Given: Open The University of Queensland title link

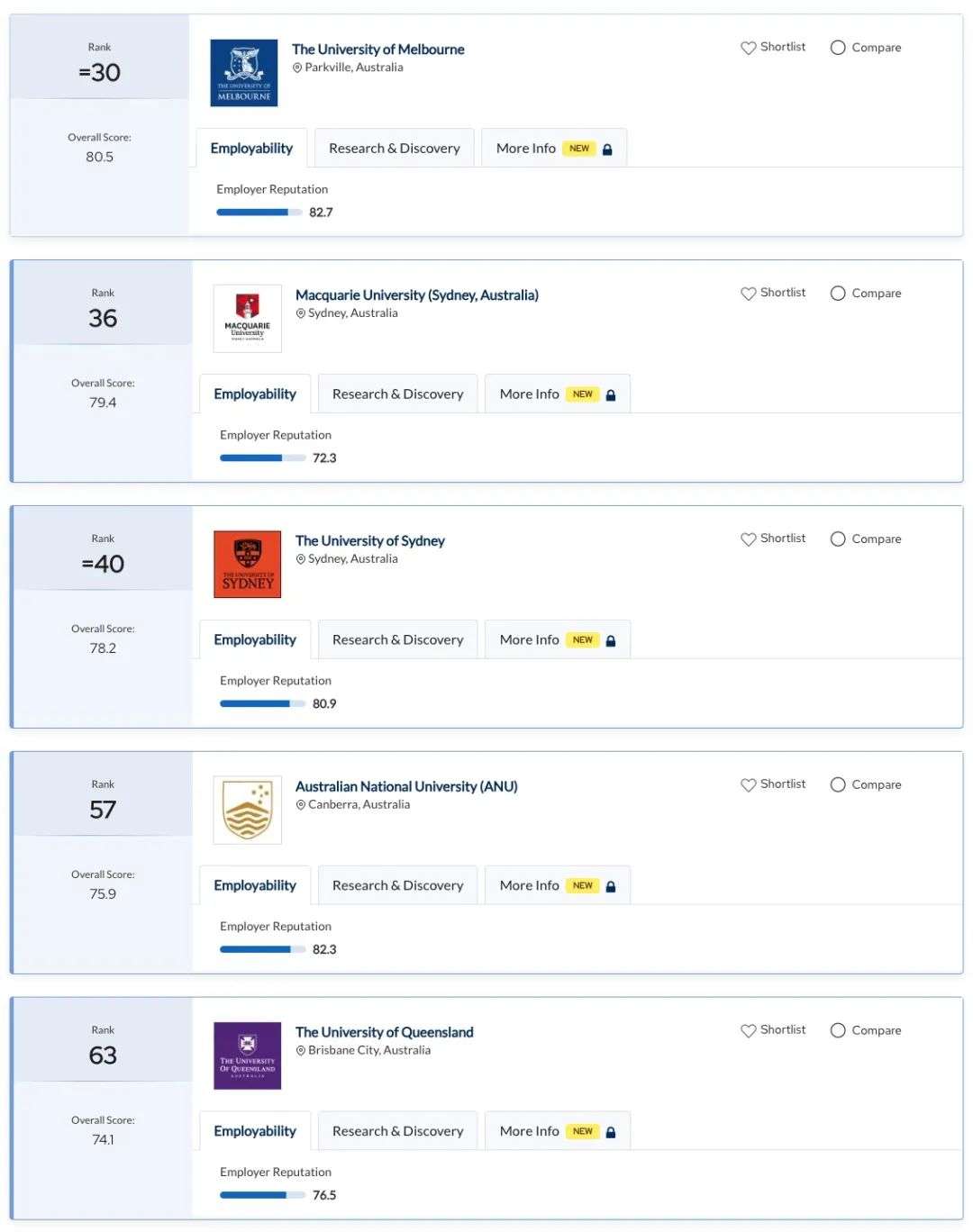Looking at the screenshot, I should coord(385,1032).
